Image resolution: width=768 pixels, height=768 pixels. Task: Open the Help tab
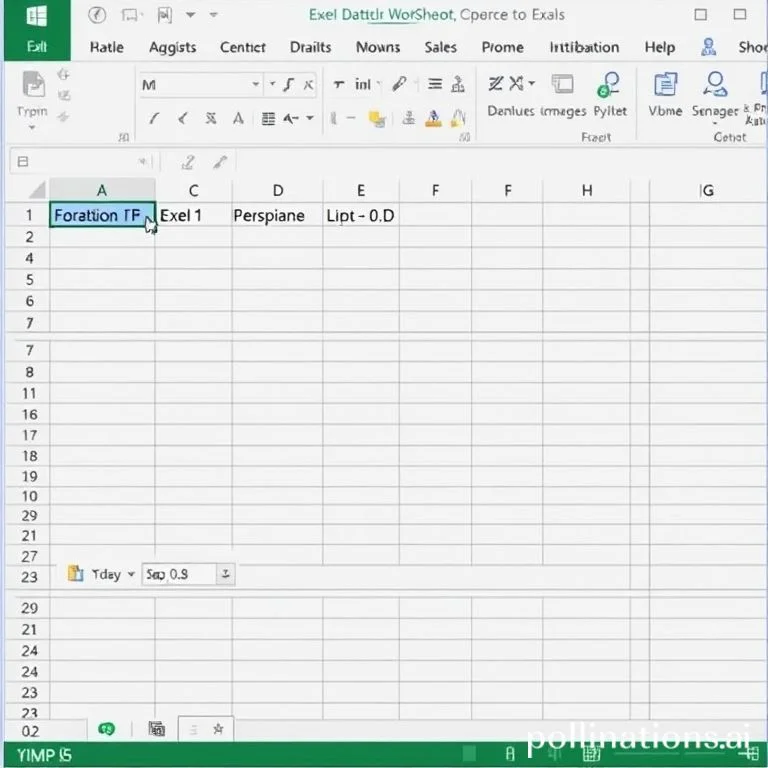tap(660, 47)
